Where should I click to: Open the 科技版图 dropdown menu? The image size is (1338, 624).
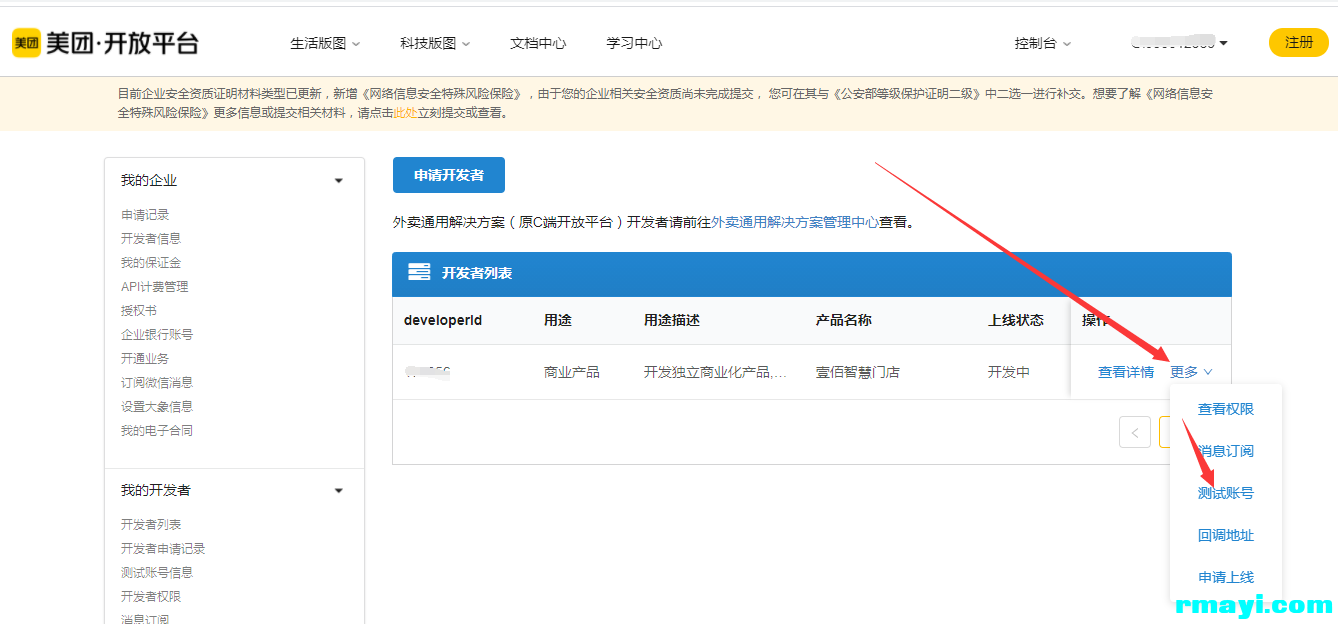pos(435,43)
